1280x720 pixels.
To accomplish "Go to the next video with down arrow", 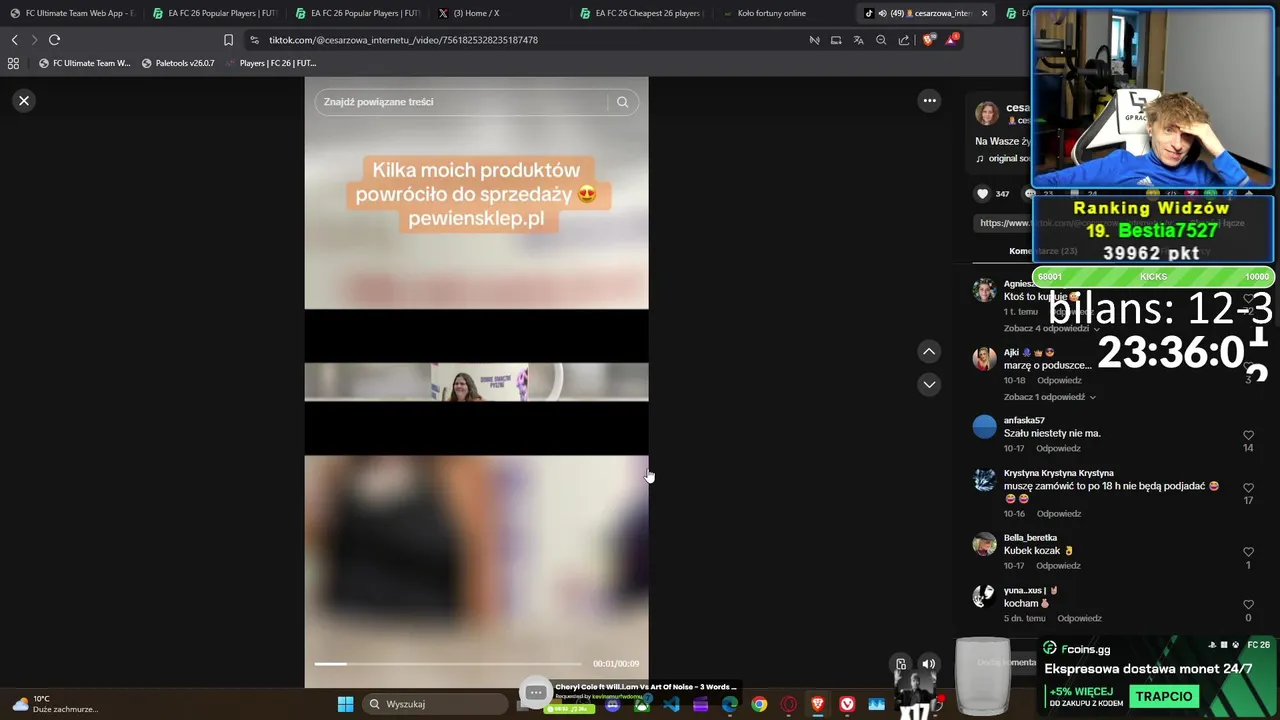I will coord(929,384).
